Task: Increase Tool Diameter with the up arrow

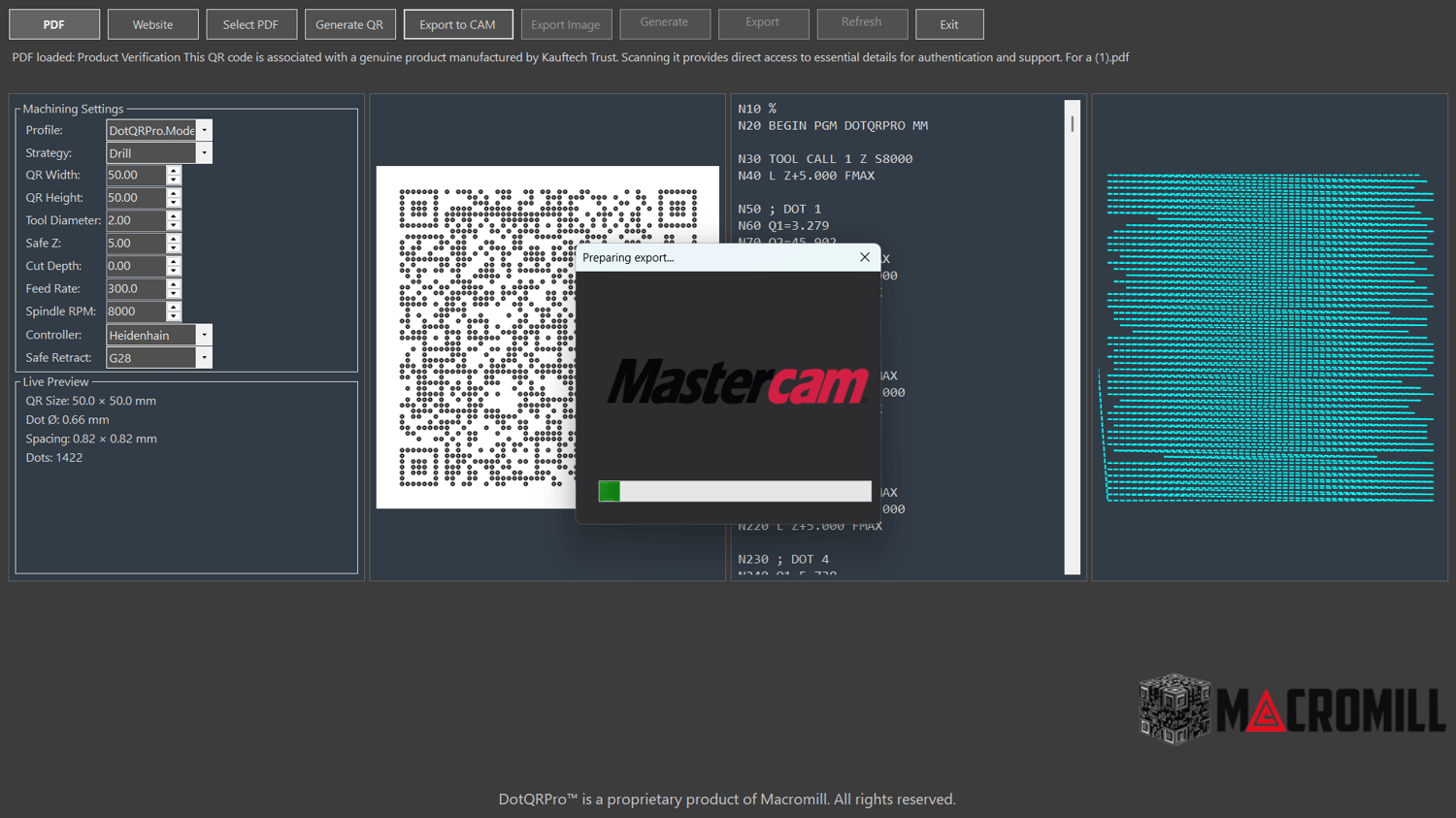Action: (174, 216)
